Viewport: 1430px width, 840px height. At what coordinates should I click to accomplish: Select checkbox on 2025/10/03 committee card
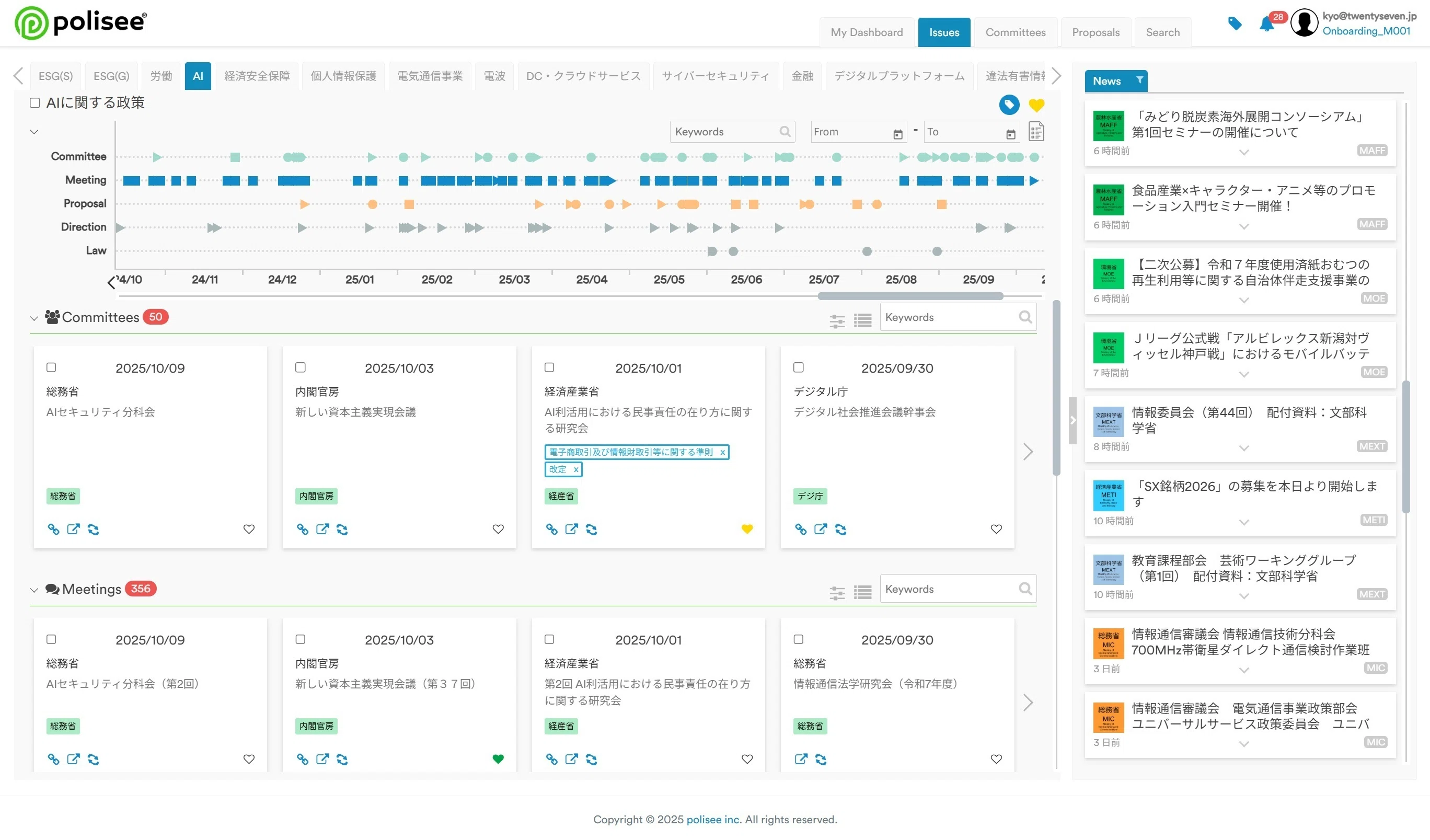click(x=300, y=367)
